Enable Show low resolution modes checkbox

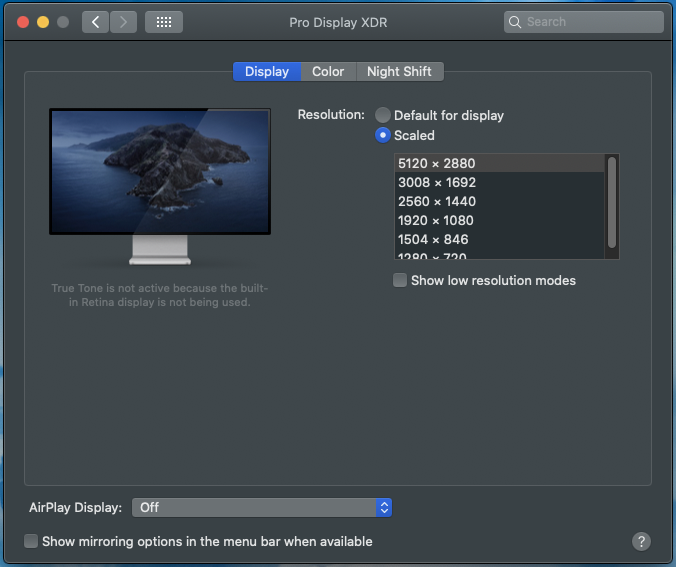400,280
